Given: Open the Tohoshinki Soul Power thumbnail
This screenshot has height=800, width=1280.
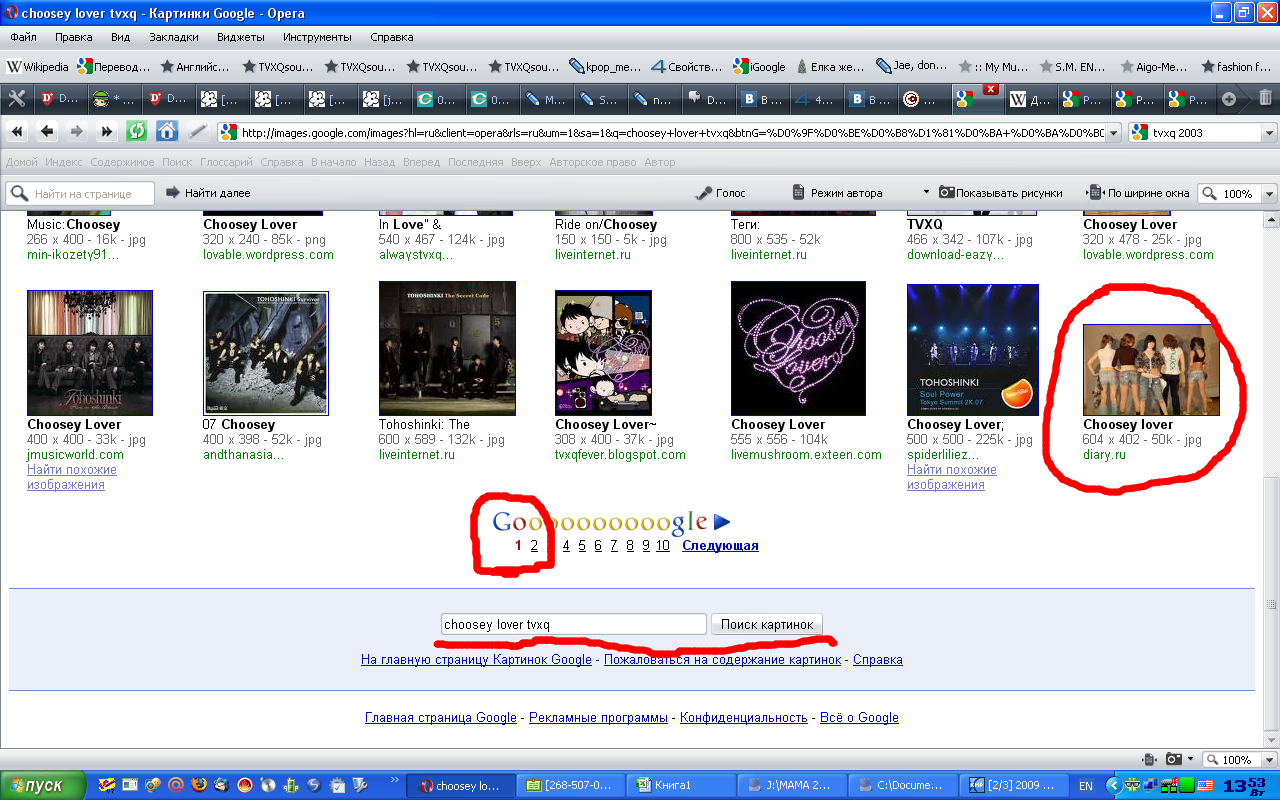Looking at the screenshot, I should click(x=973, y=349).
